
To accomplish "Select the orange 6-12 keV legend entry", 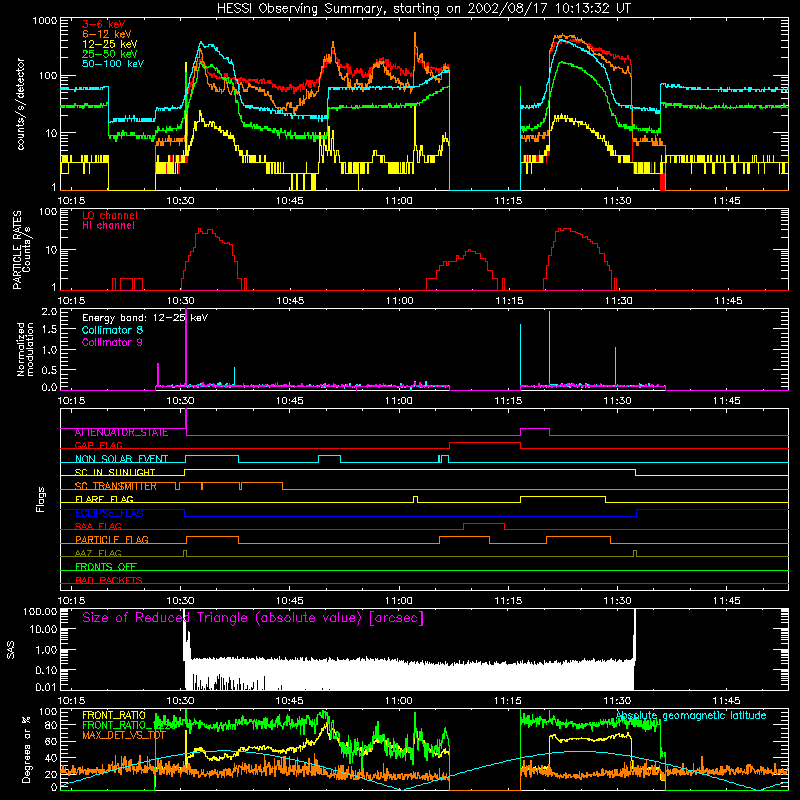I will click(106, 34).
